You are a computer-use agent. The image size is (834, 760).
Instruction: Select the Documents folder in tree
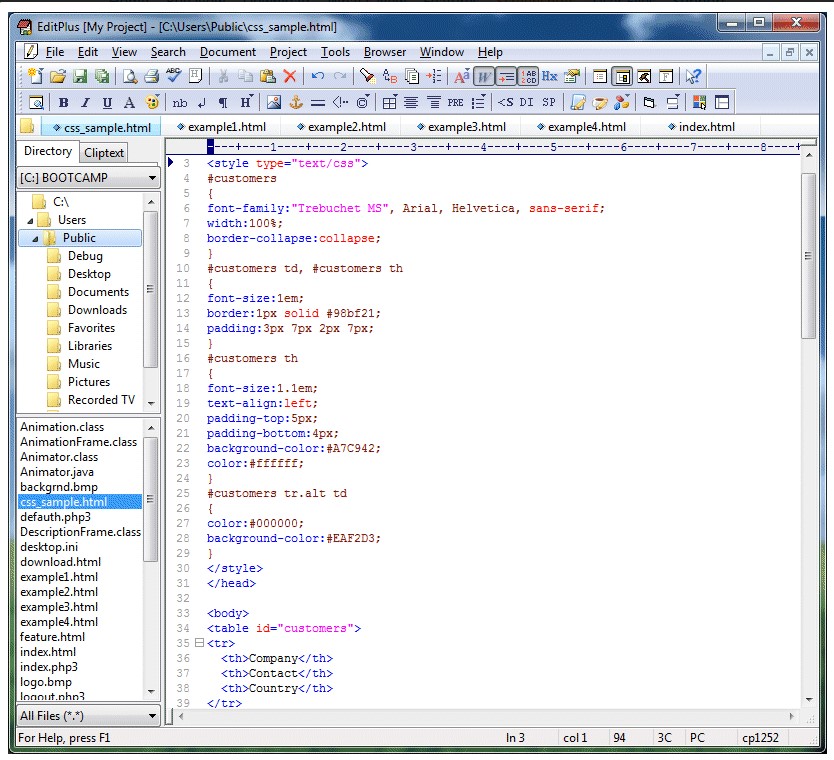click(x=98, y=292)
